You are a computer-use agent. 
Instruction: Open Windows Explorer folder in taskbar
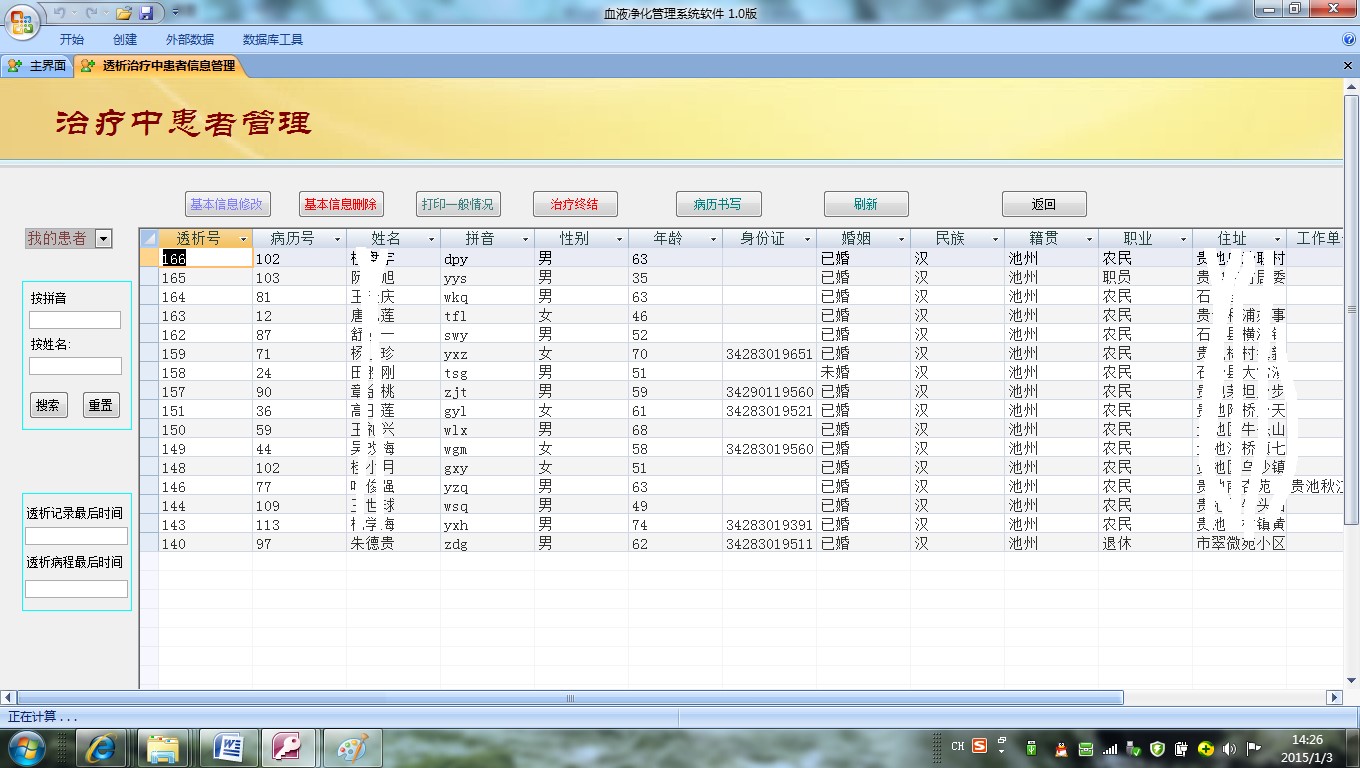[163, 748]
